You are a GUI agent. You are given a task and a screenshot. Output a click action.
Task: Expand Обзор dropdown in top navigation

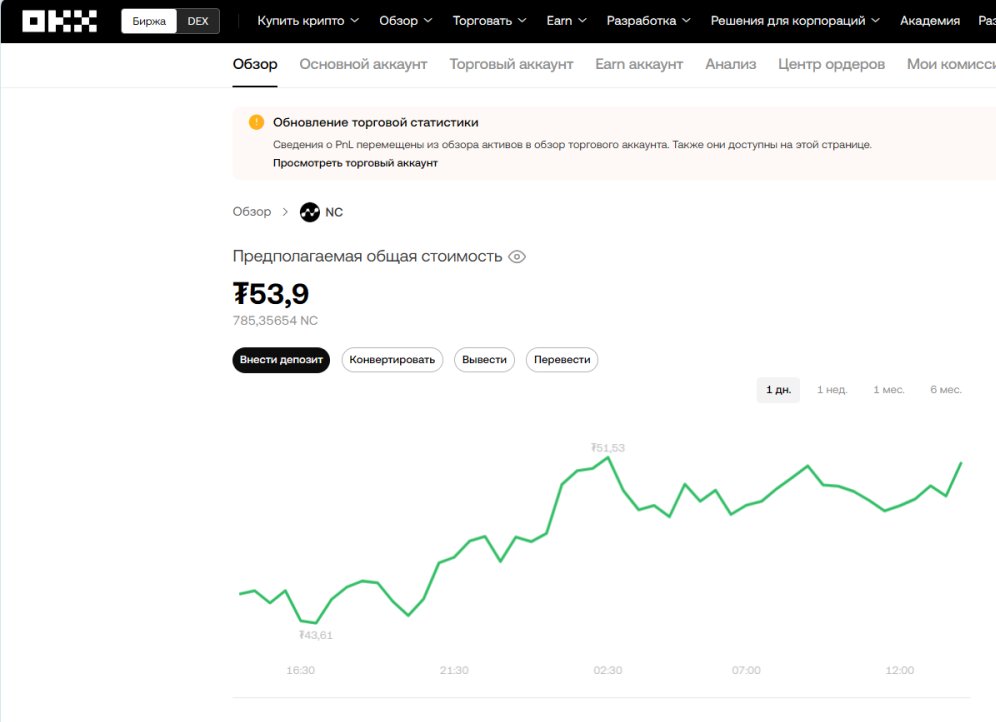point(406,21)
